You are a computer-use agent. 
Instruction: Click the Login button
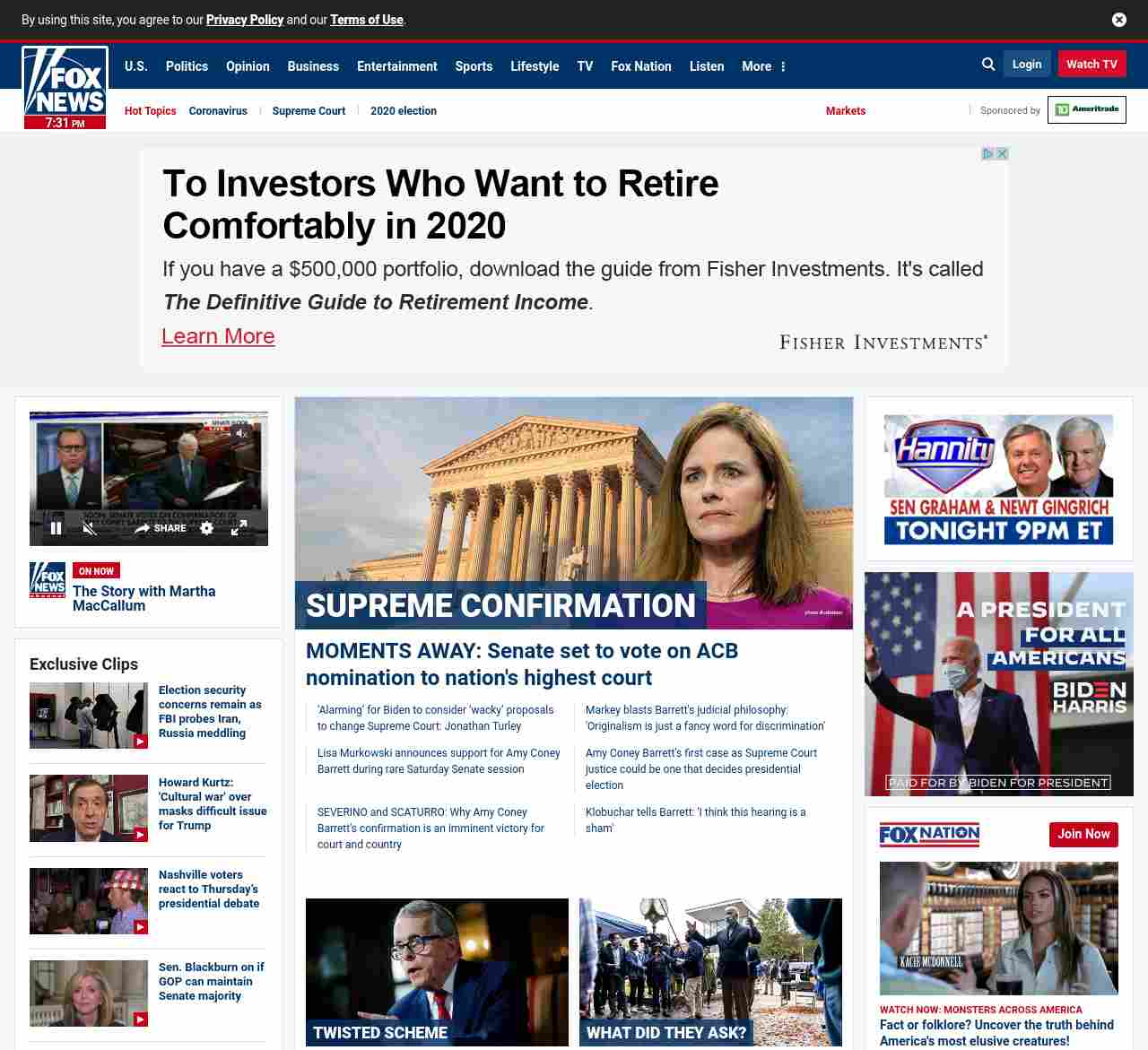[1027, 64]
